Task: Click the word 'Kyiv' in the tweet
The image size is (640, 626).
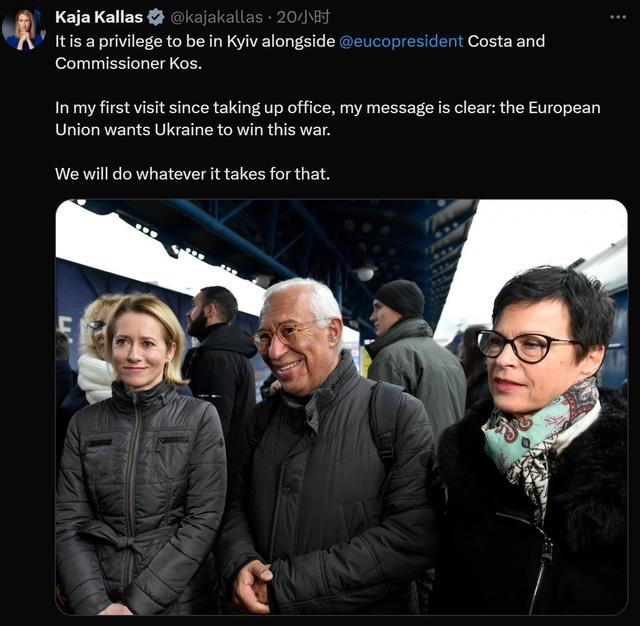Action: [x=242, y=42]
